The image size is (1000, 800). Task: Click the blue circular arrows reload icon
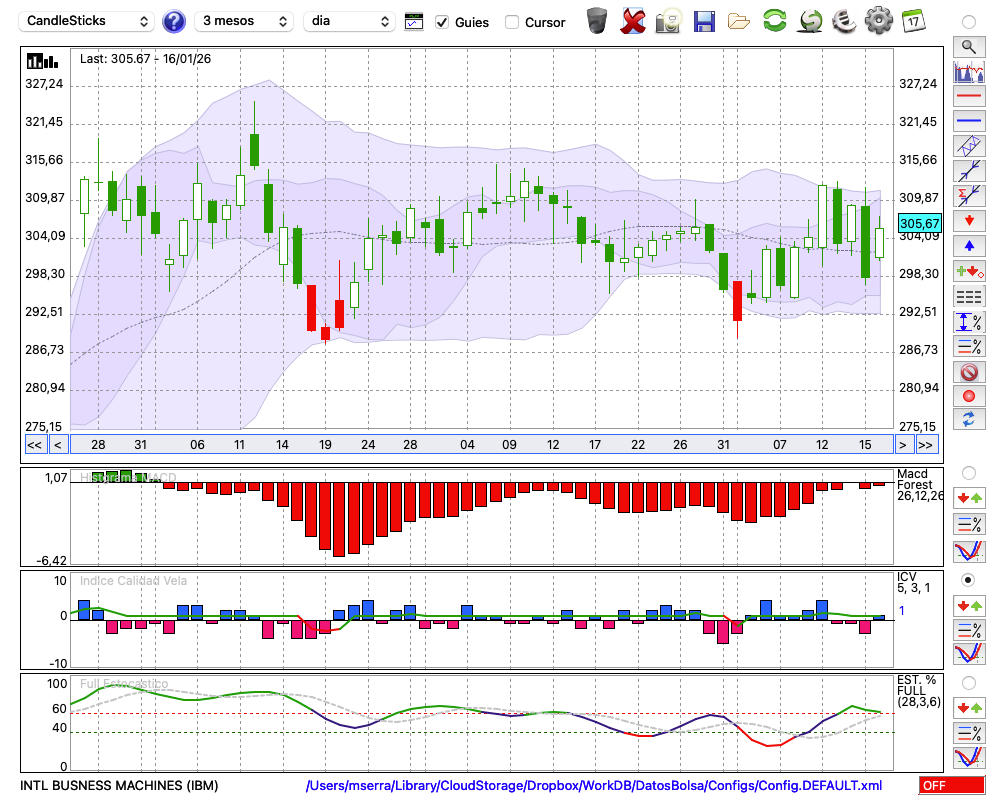969,419
